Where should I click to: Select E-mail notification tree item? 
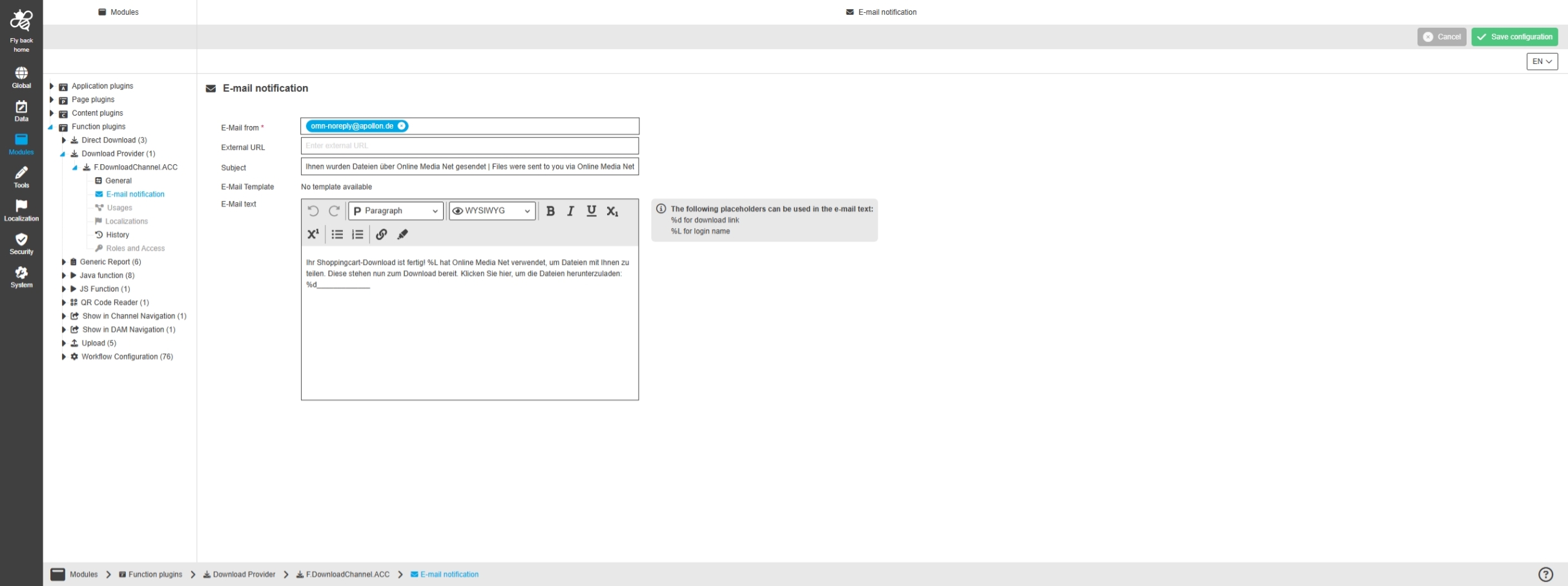click(x=129, y=194)
